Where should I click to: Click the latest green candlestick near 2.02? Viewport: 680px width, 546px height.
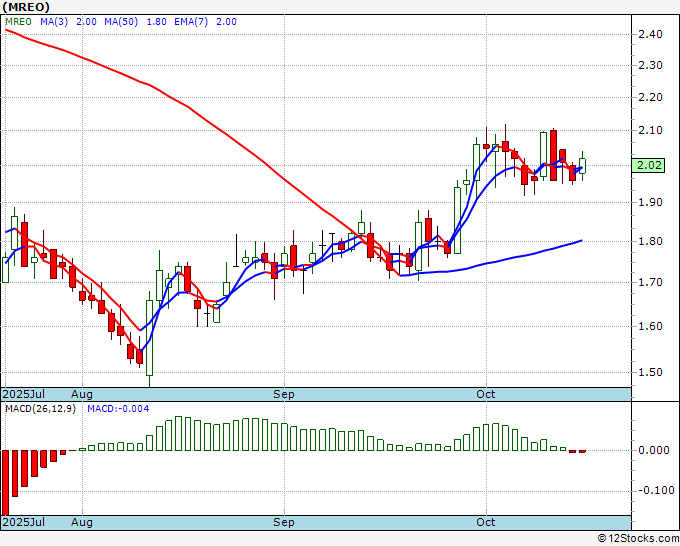(582, 166)
